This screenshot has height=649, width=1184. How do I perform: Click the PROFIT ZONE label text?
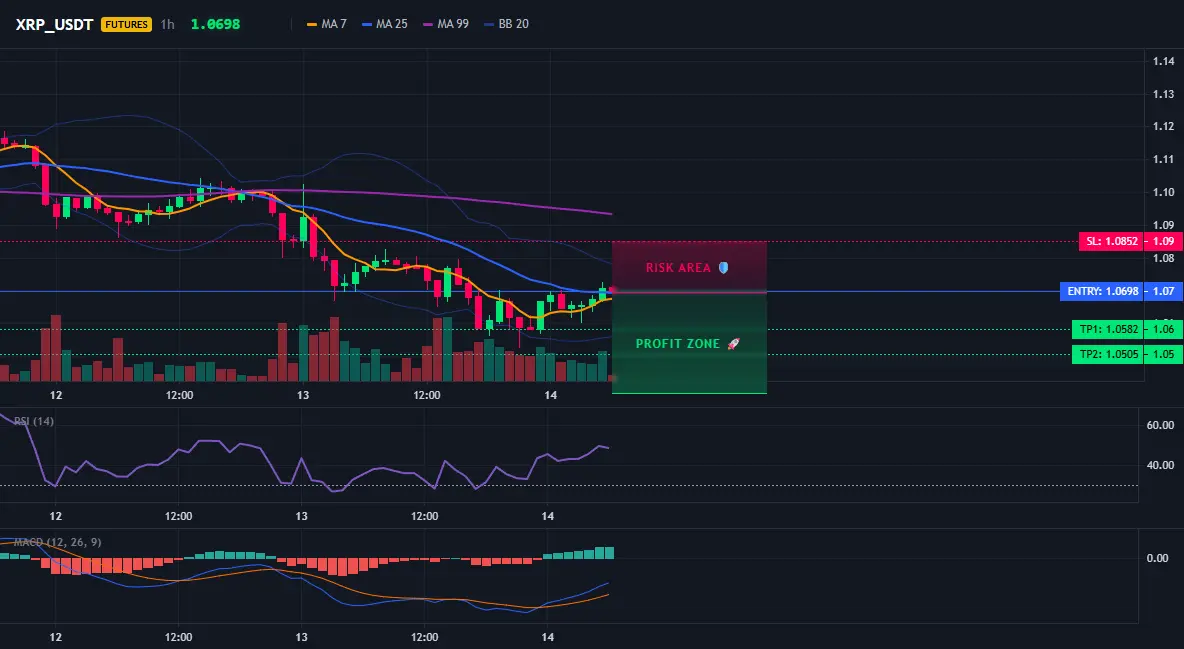pos(677,344)
